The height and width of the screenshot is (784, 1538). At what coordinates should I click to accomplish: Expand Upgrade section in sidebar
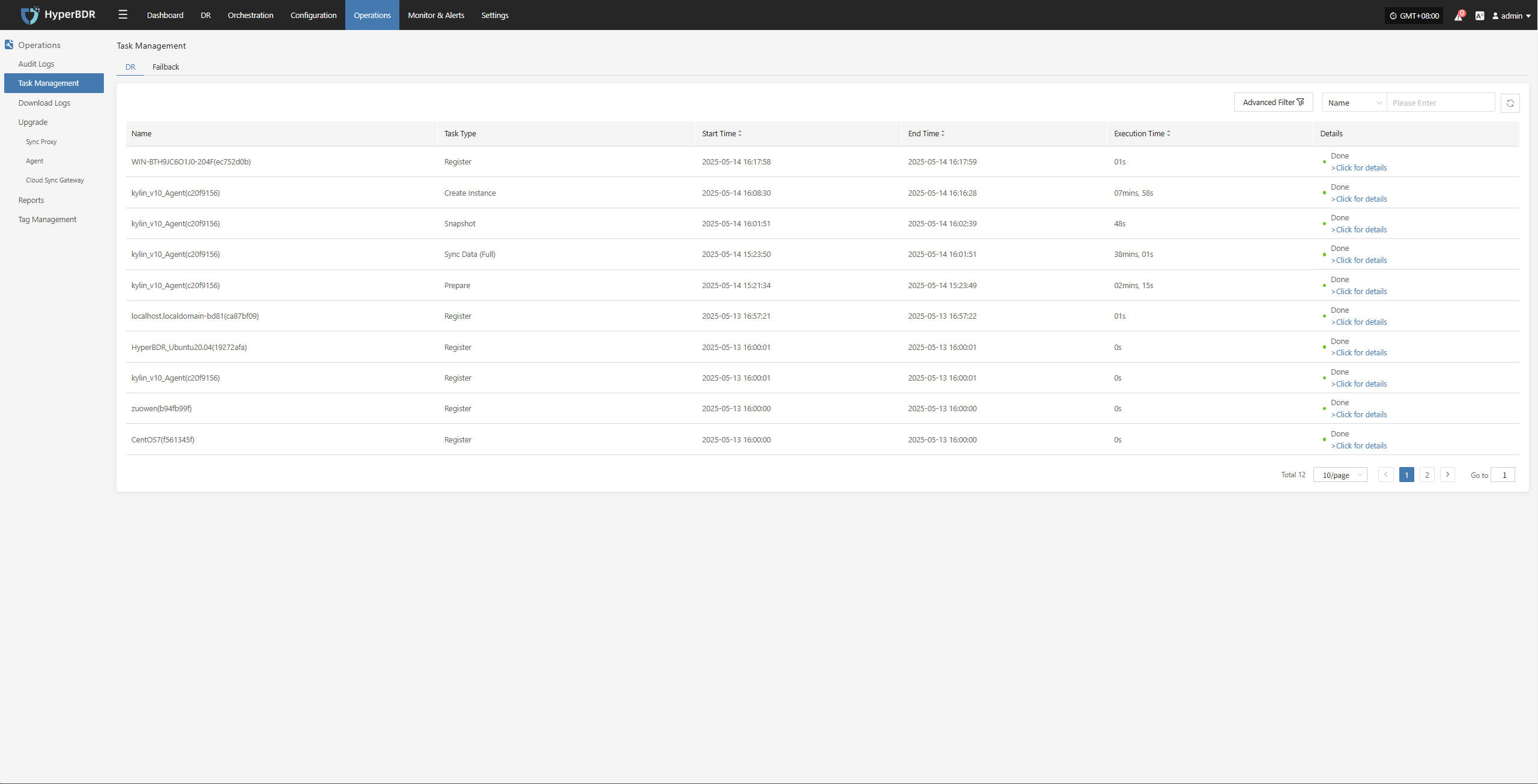(32, 122)
